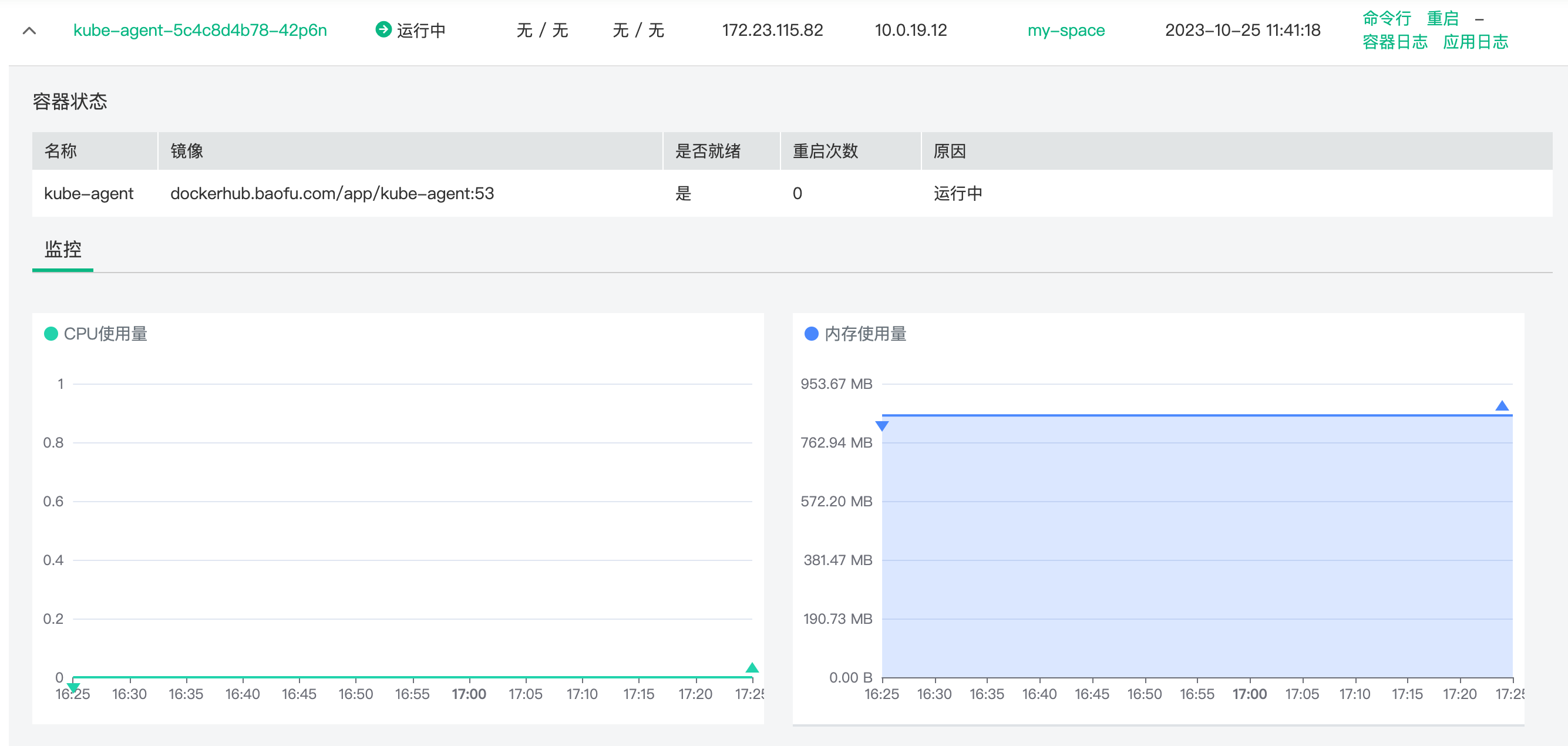Click the 容器状态 section heading
Viewport: 1568px width, 746px height.
click(70, 101)
